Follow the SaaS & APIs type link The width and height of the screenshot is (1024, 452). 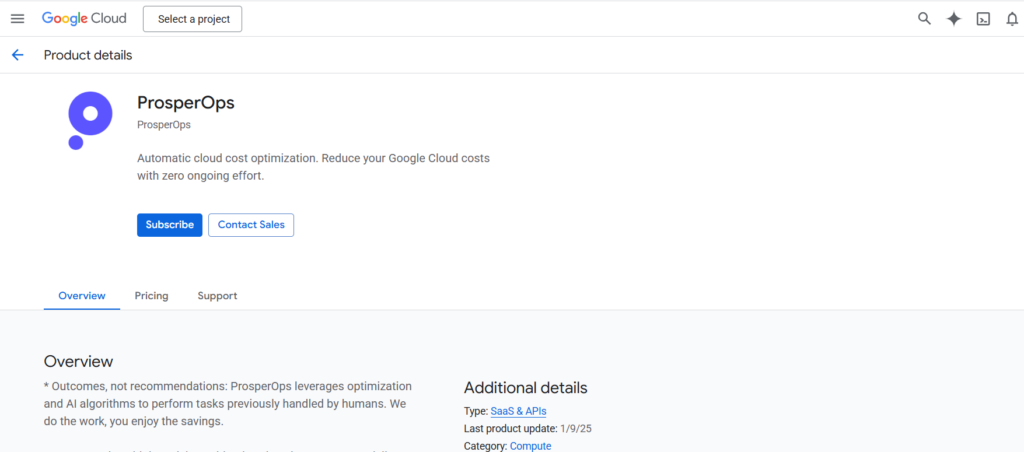[x=518, y=411]
